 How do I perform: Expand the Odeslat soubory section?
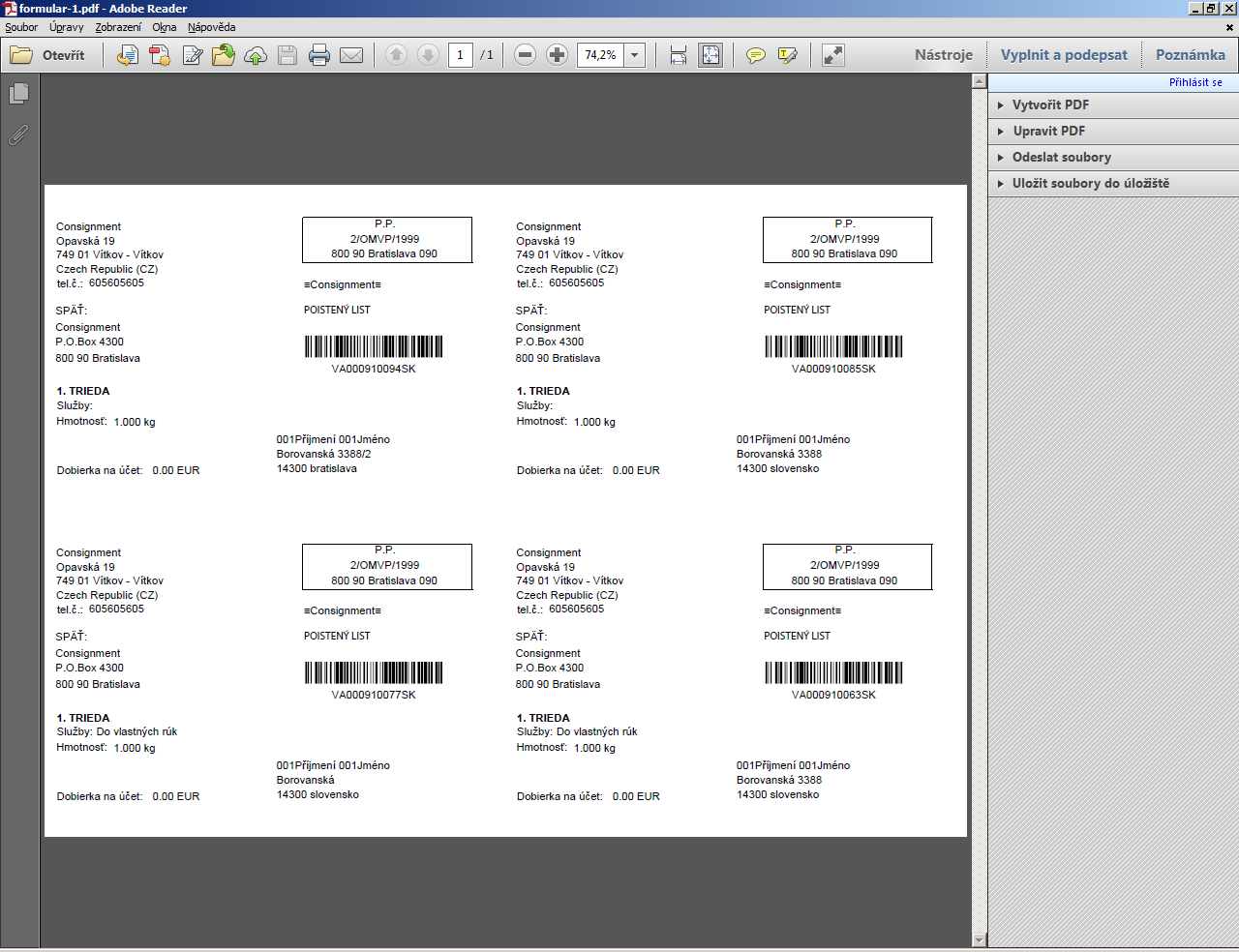click(1061, 157)
